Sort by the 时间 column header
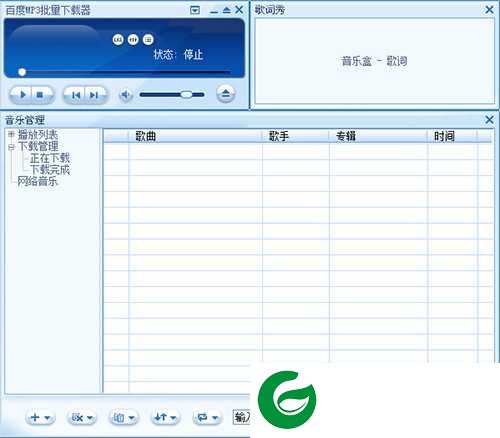The width and height of the screenshot is (500, 438). pyautogui.click(x=452, y=136)
